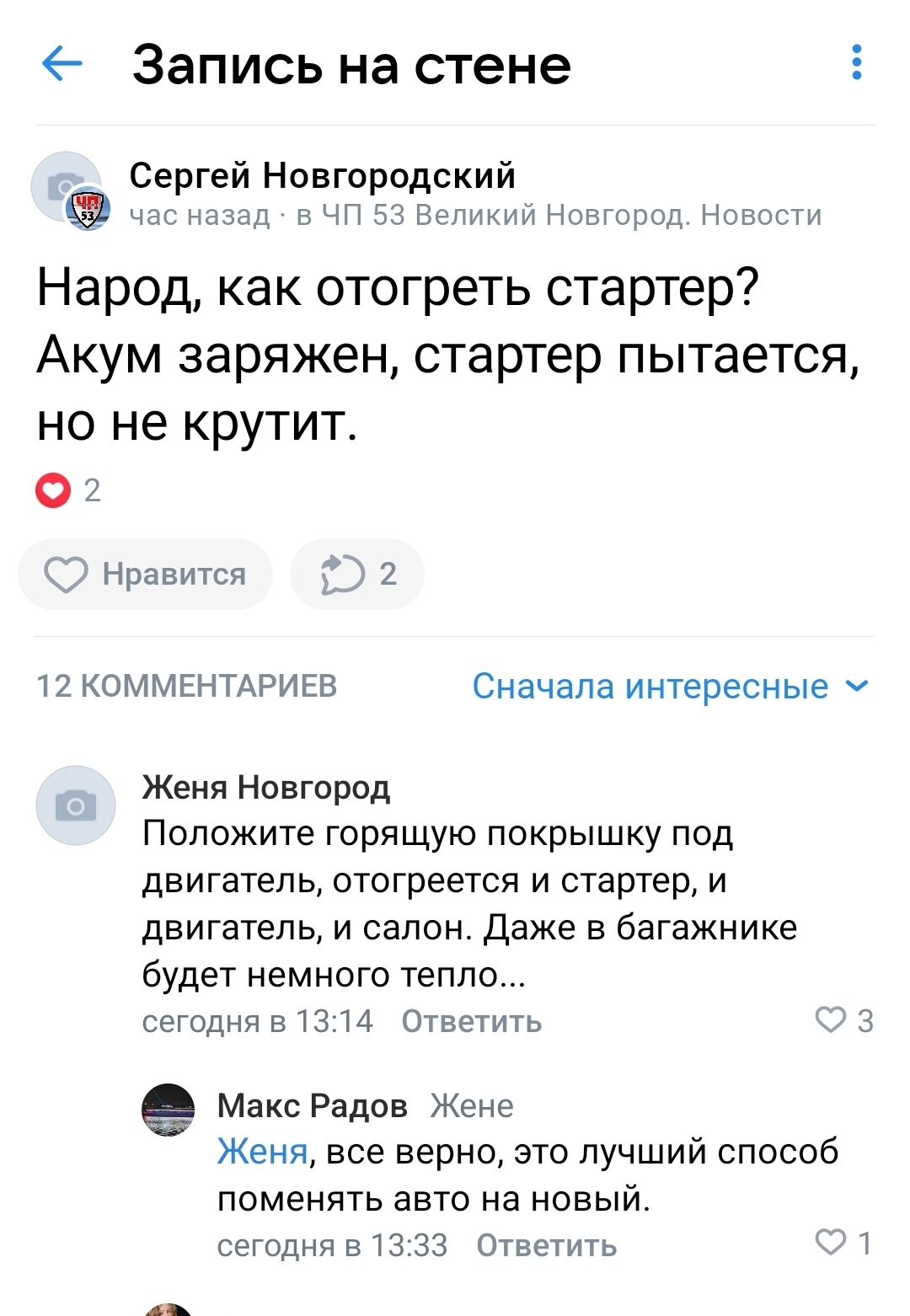Tap the back arrow icon
This screenshot has width=910, height=1316.
click(62, 64)
